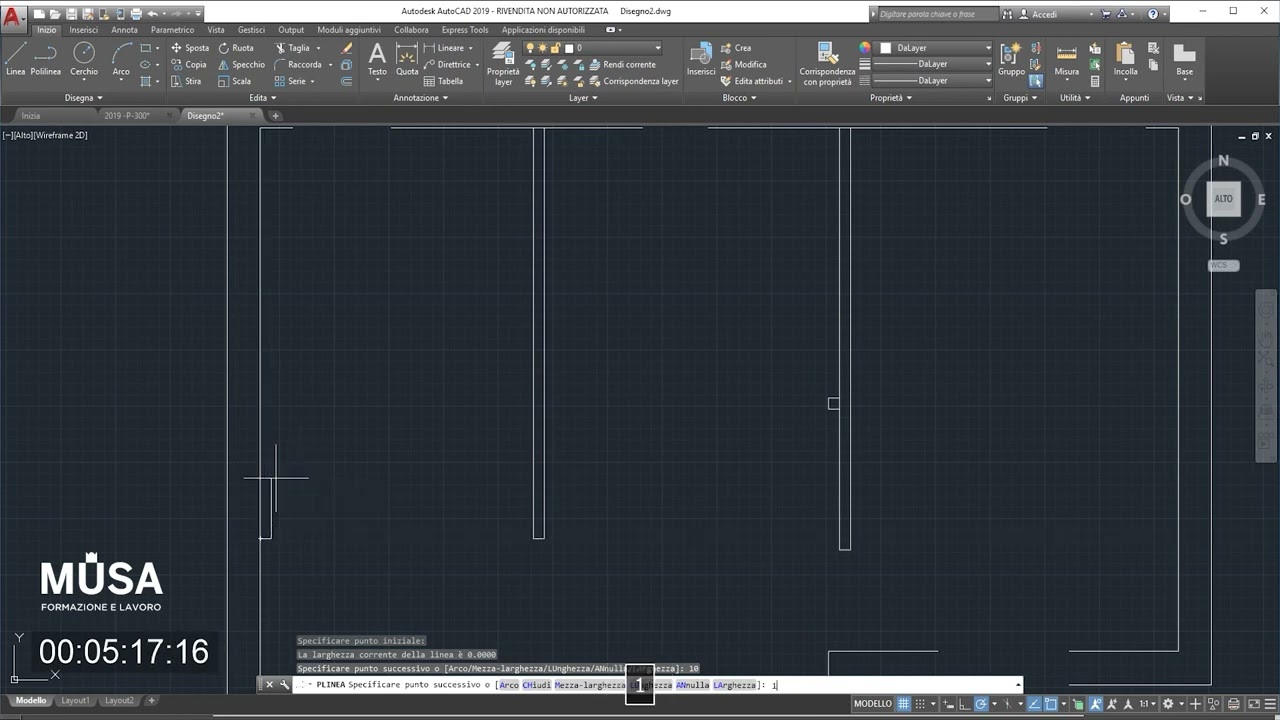Open Proprietà layer manager
The image size is (1280, 720).
pyautogui.click(x=503, y=64)
